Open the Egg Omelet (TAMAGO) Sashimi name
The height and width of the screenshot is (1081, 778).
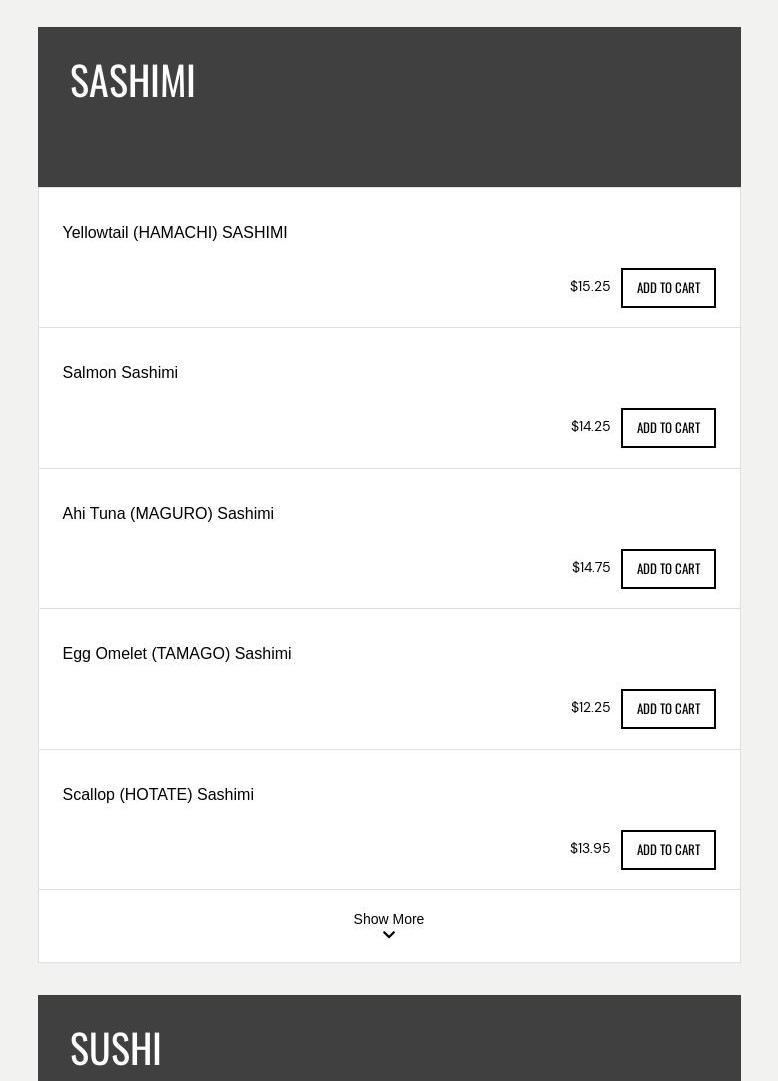(x=177, y=654)
